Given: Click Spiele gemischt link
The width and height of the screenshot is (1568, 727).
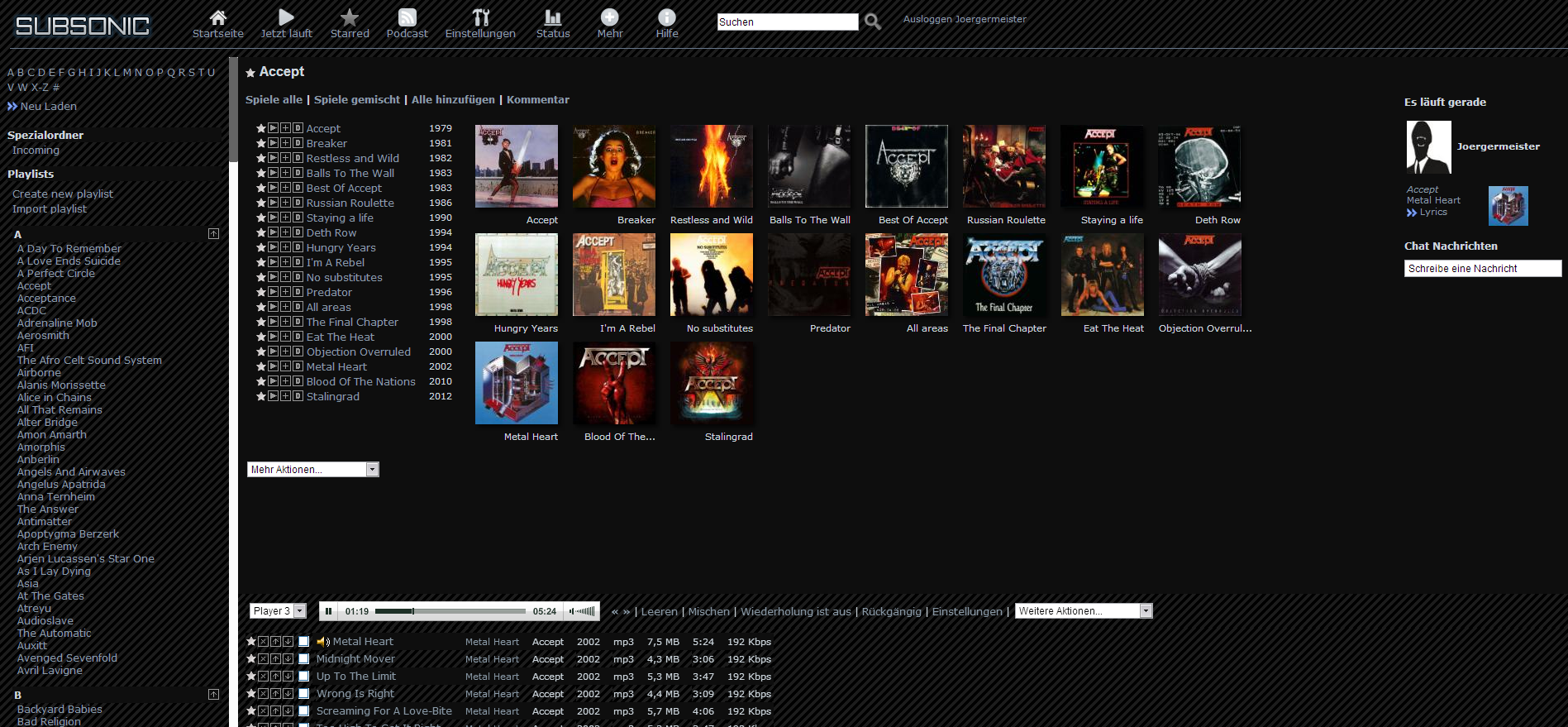Looking at the screenshot, I should tap(357, 99).
